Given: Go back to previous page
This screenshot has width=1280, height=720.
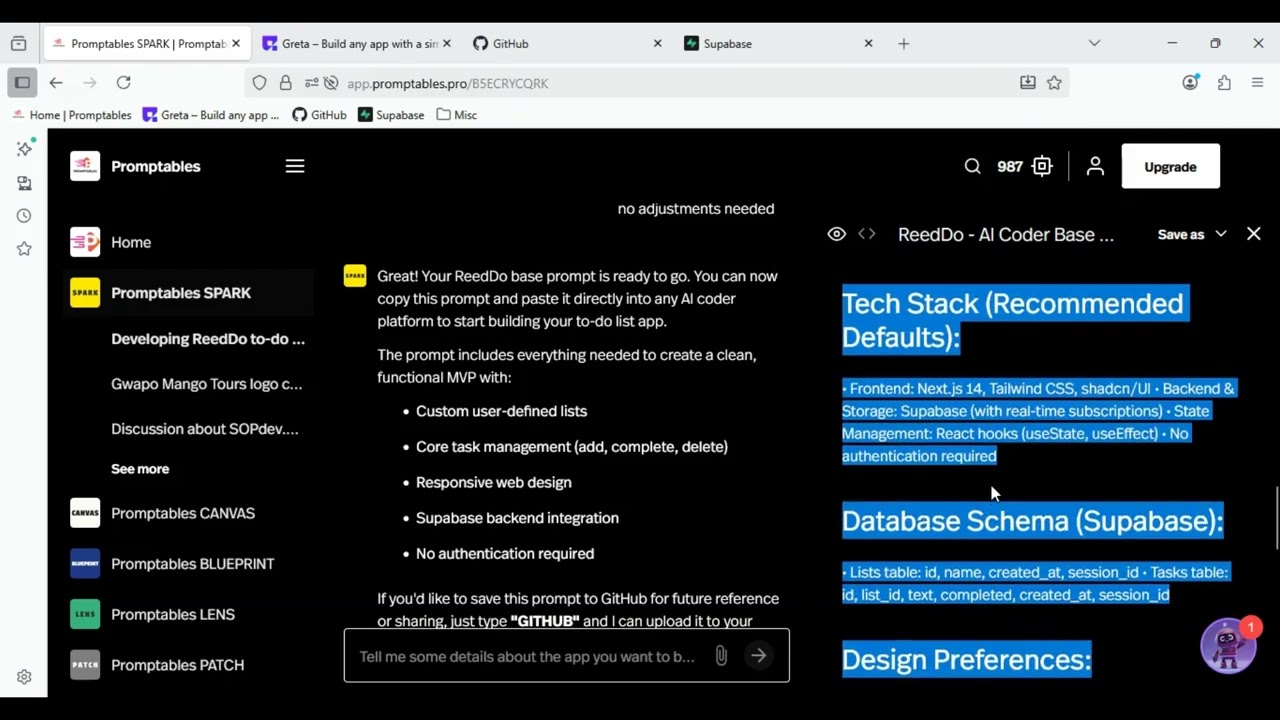Looking at the screenshot, I should 56,83.
